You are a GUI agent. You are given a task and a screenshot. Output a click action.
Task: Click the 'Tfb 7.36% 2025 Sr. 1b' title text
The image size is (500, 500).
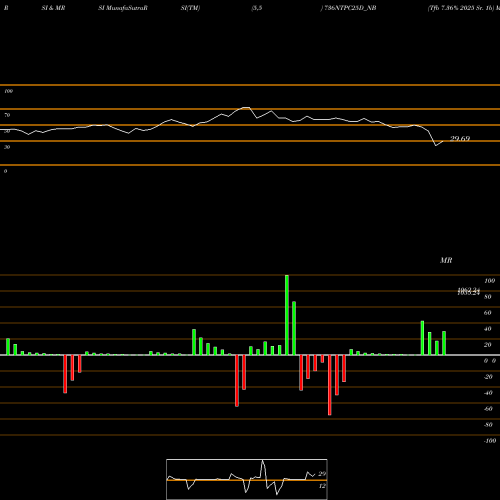click(460, 8)
